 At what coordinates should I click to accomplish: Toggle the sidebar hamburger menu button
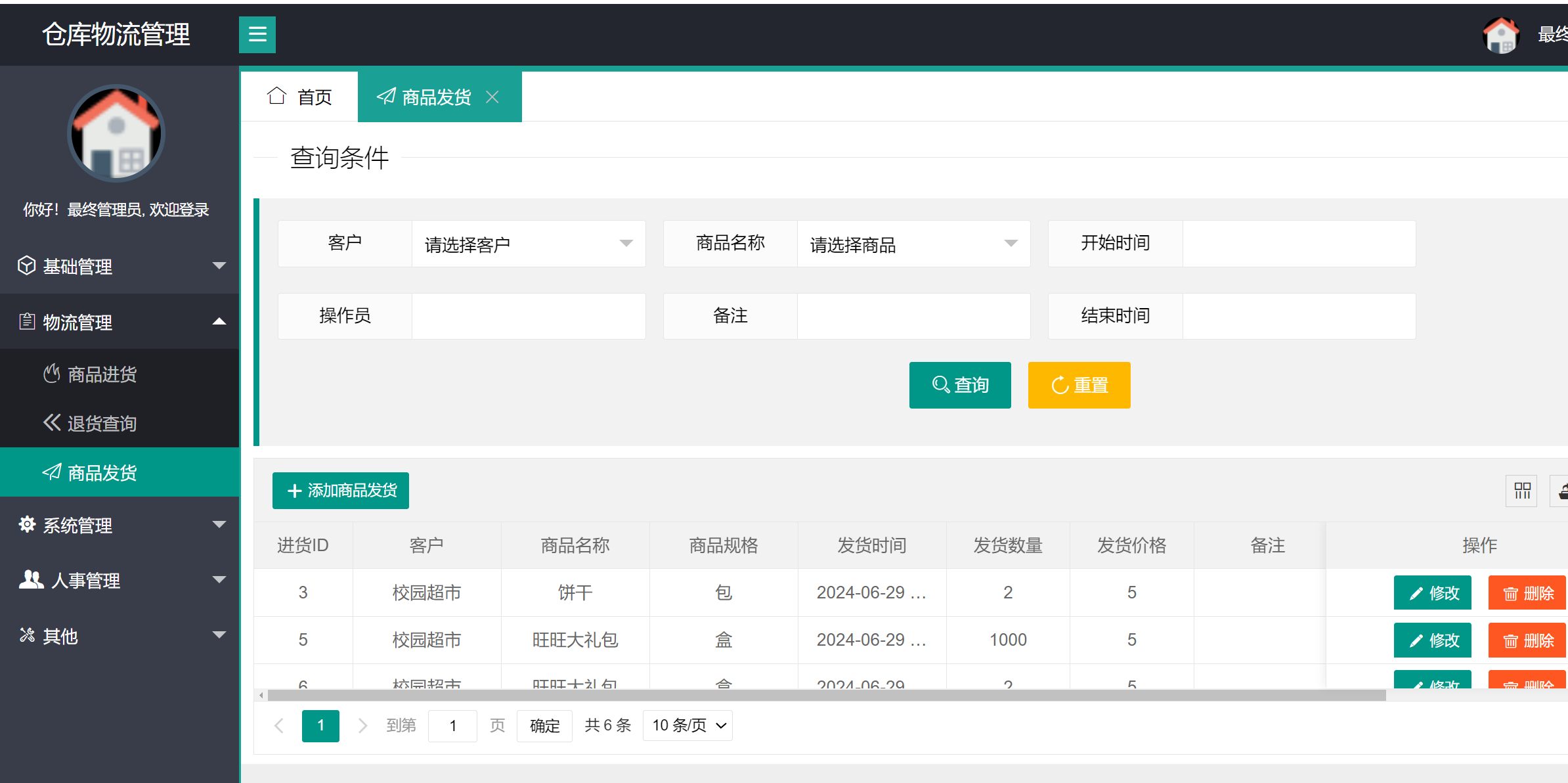coord(257,34)
